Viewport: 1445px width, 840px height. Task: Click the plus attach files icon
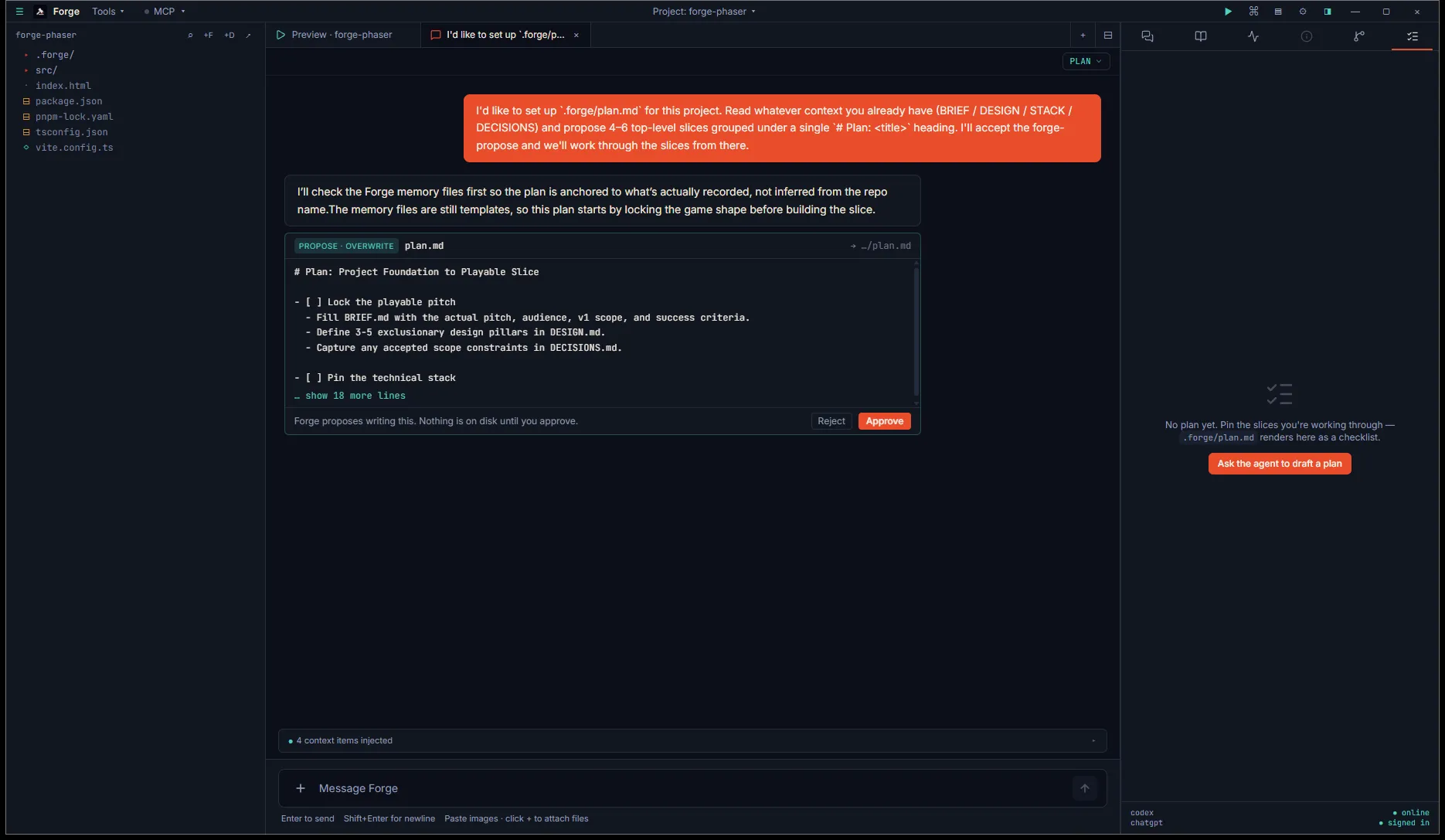[x=301, y=788]
